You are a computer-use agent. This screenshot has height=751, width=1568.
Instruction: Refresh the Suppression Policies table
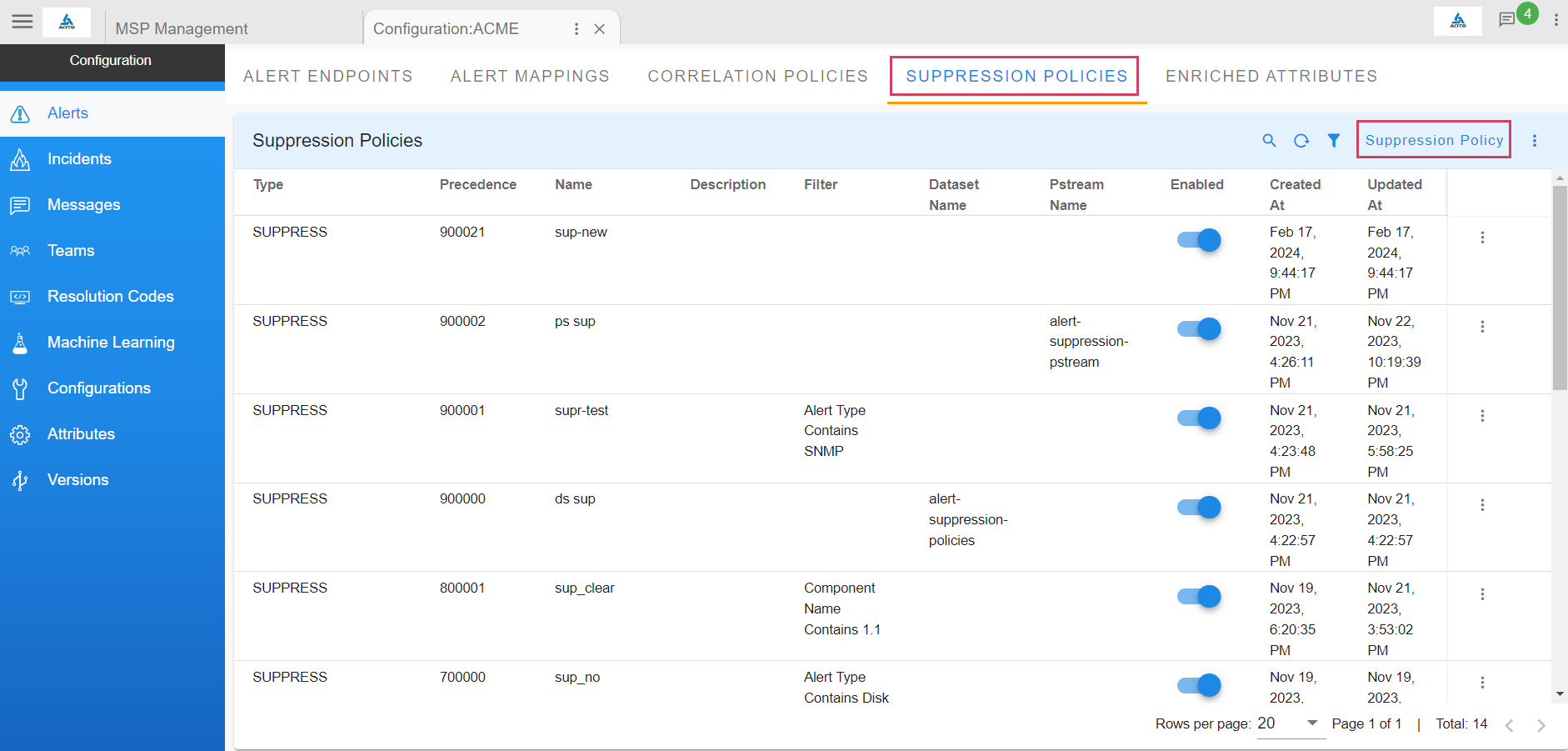[1301, 141]
